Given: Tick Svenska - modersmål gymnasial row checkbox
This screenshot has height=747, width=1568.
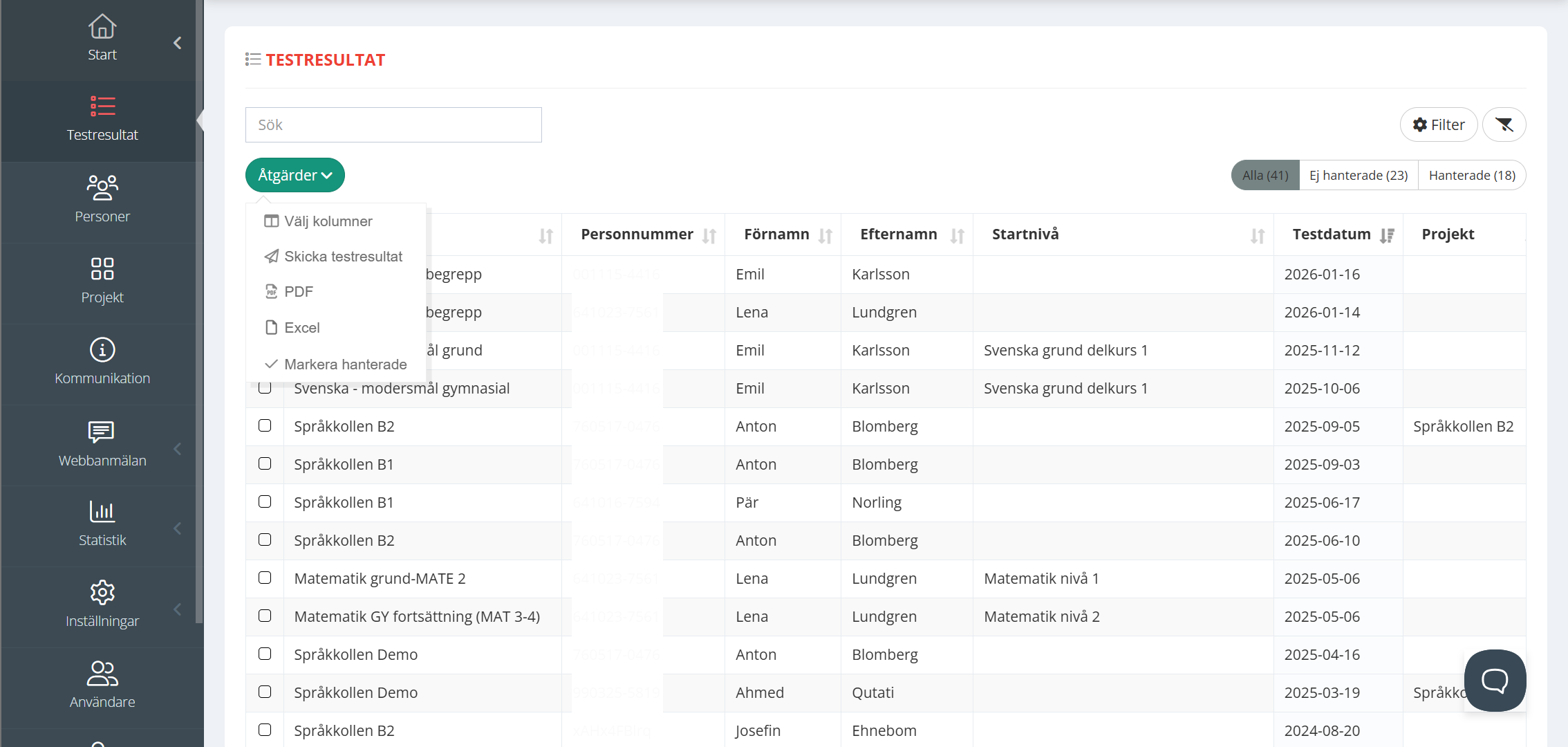Looking at the screenshot, I should click(x=265, y=389).
